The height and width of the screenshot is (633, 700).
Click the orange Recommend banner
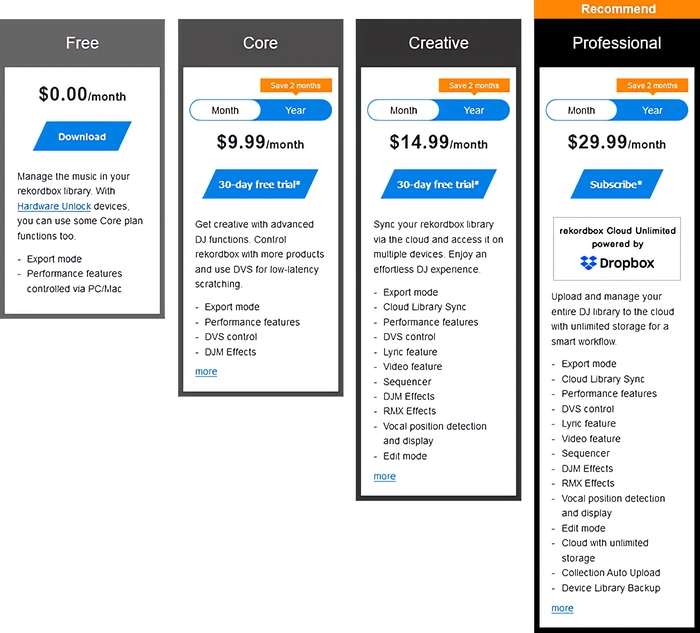tap(617, 9)
